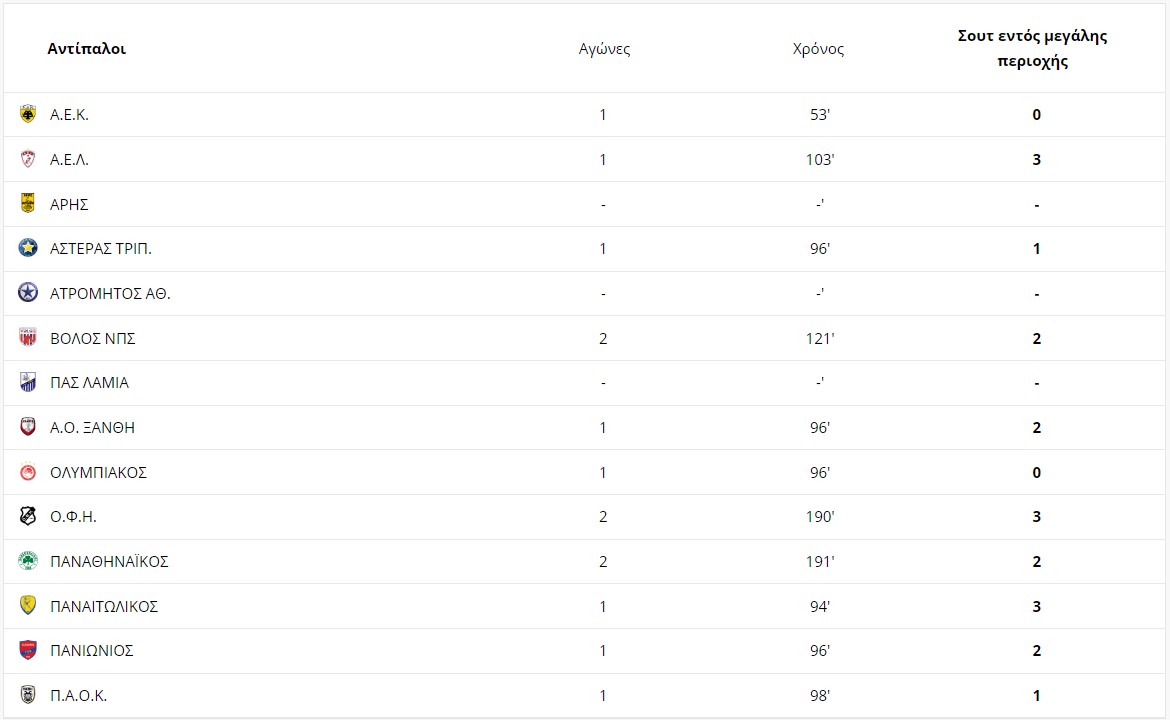Click the ΑΤΡΟΜΗΤΟΣ ΑΘ. round badge icon
The image size is (1170, 720).
click(28, 292)
